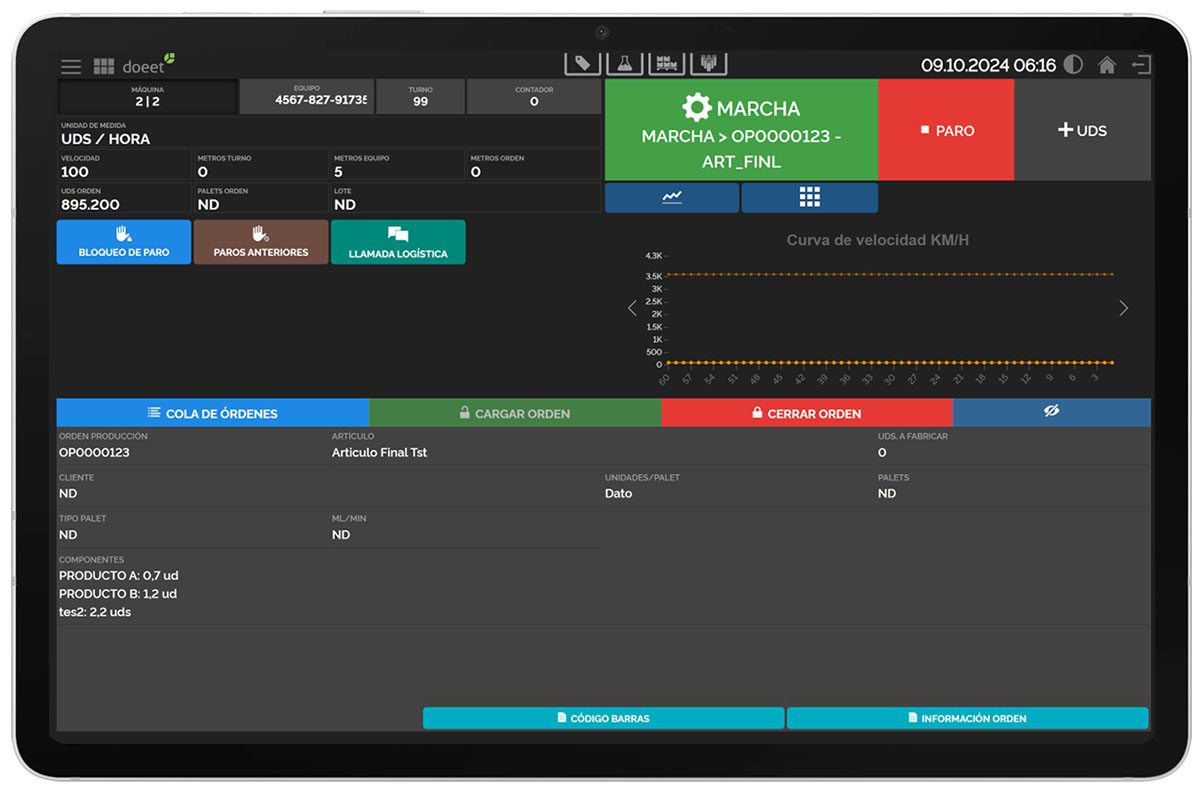The height and width of the screenshot is (800, 1200).
Task: Click the tag icon in top toolbar
Action: click(x=582, y=63)
